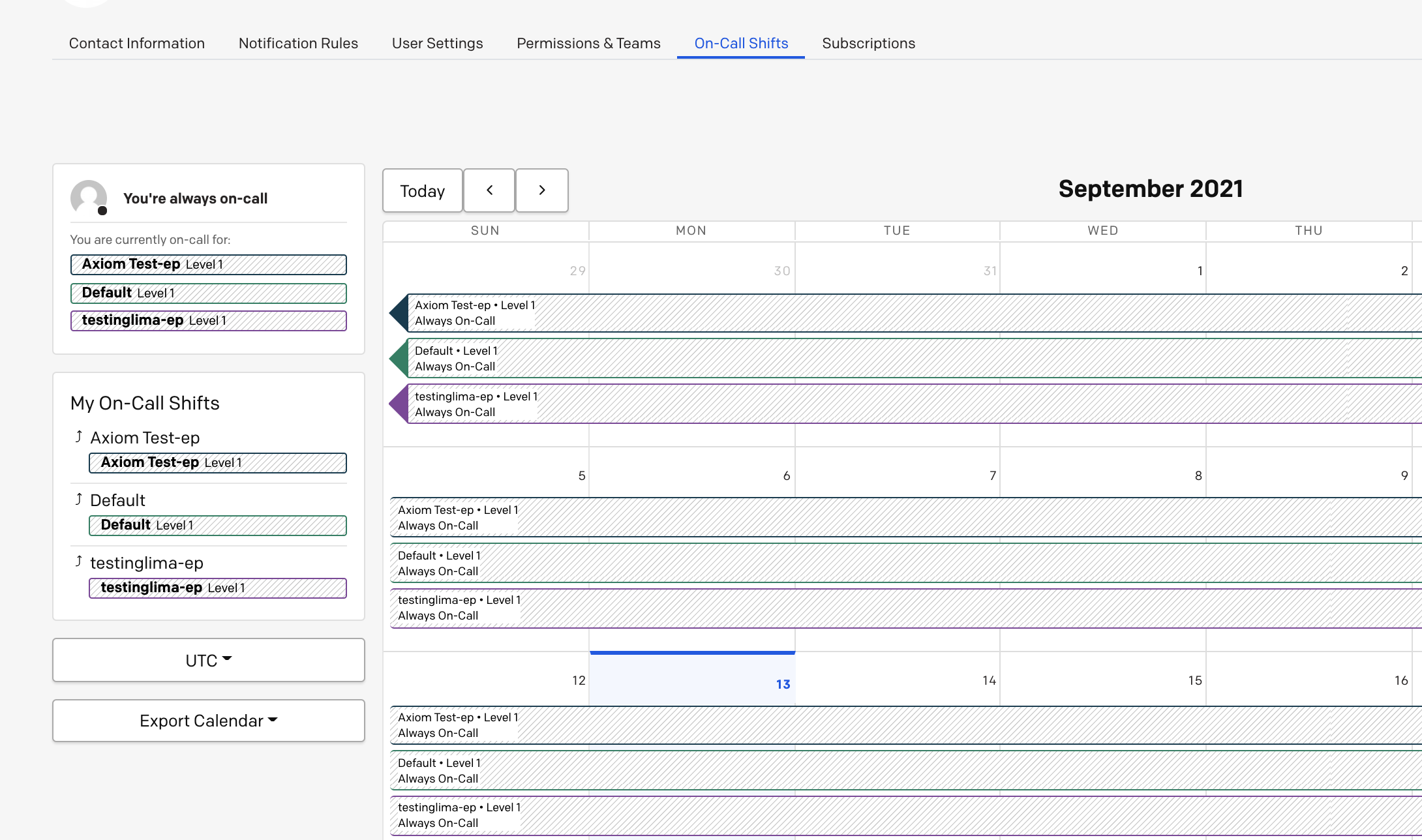This screenshot has width=1422, height=840.
Task: Open the Export Calendar dropdown
Action: 209,721
